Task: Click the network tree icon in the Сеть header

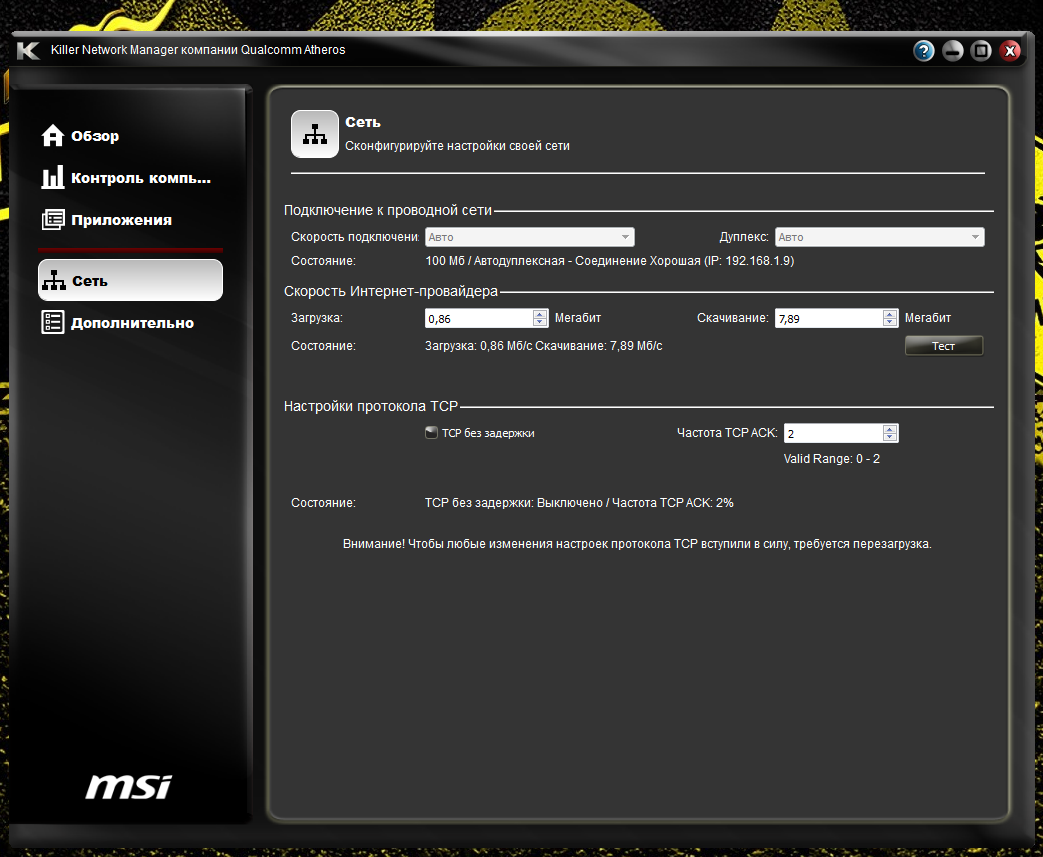Action: (x=314, y=135)
